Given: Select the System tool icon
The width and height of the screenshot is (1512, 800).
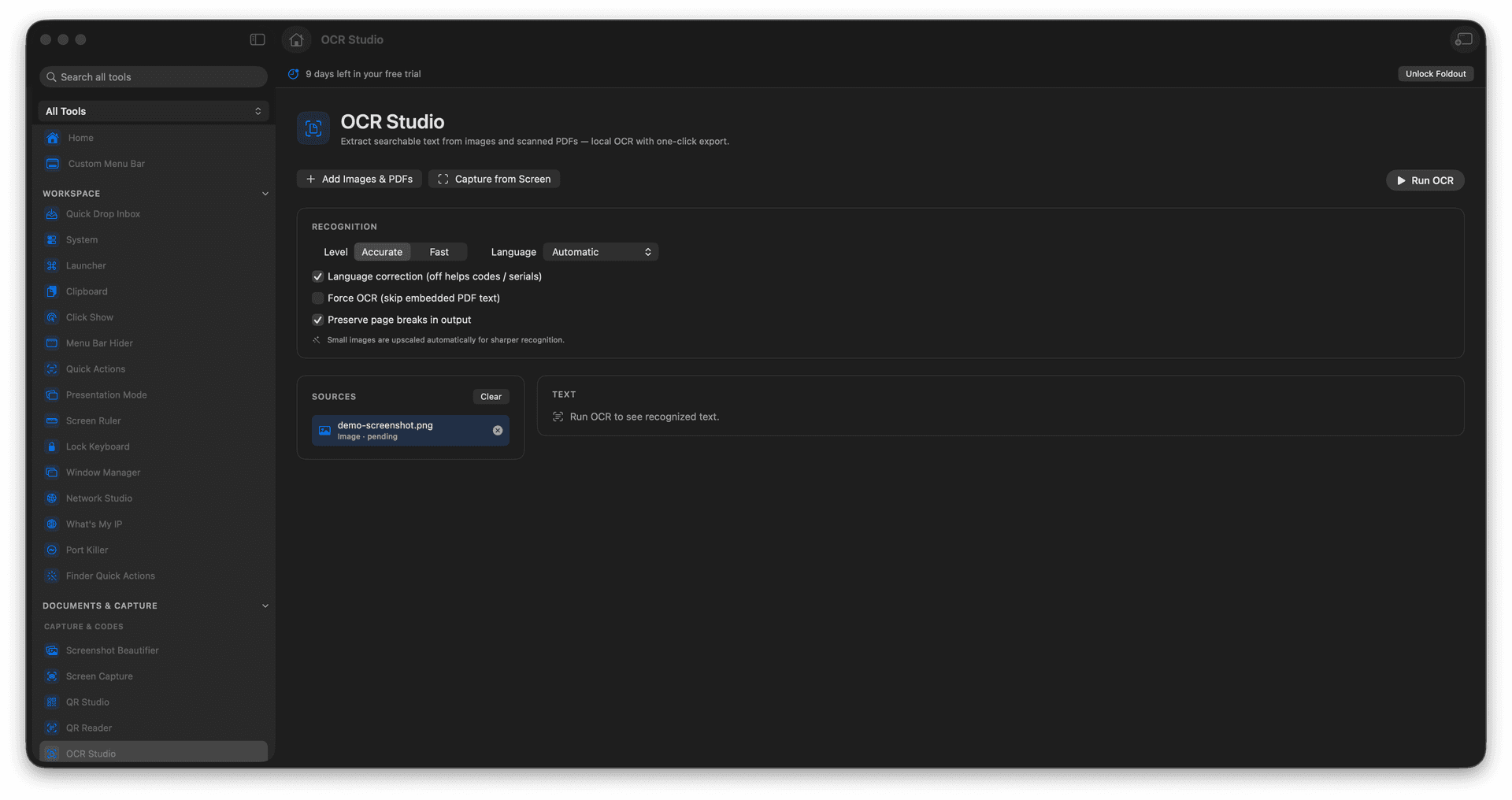Looking at the screenshot, I should (52, 240).
